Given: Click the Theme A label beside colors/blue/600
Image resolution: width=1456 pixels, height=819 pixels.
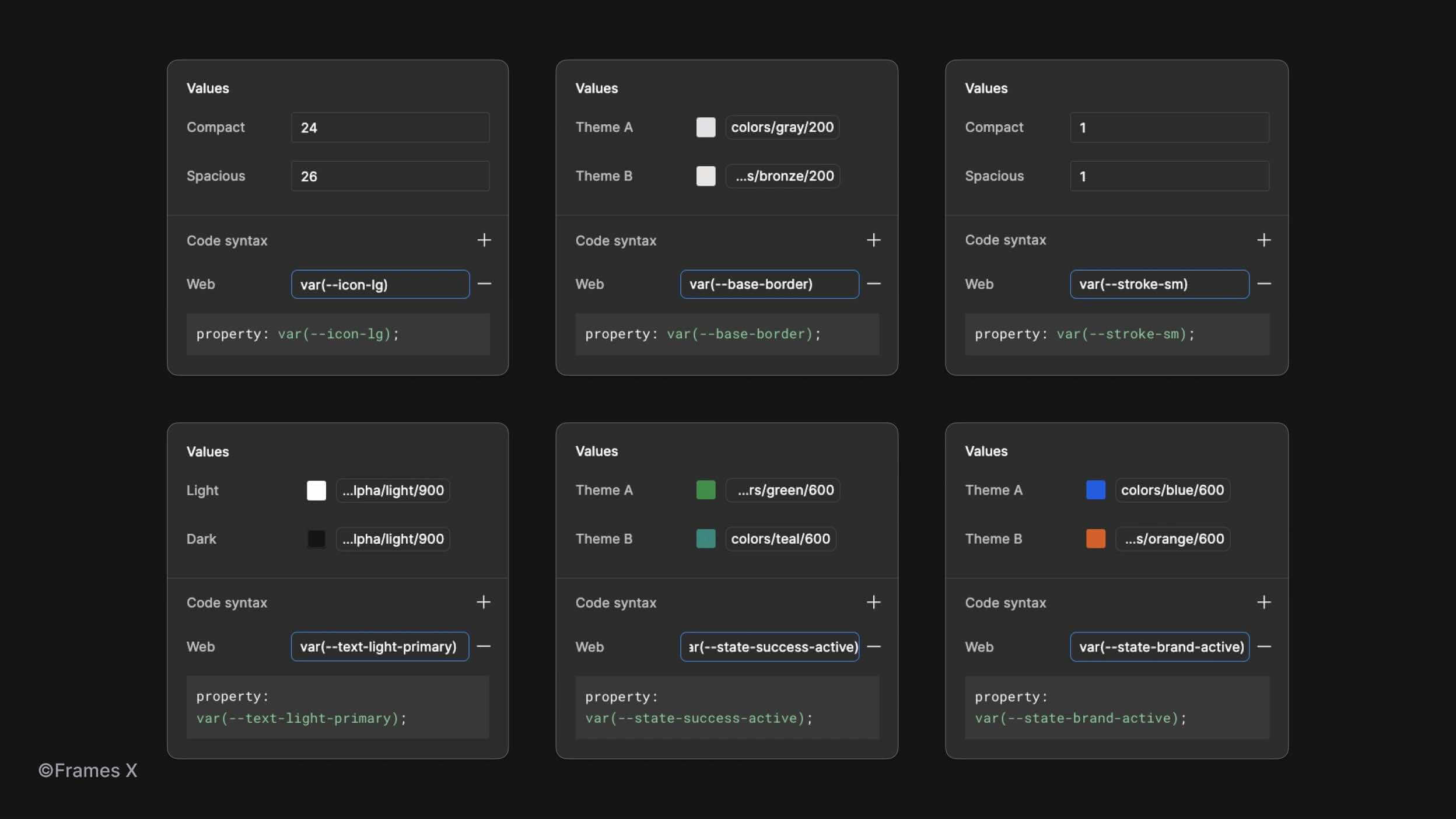Looking at the screenshot, I should pos(993,490).
